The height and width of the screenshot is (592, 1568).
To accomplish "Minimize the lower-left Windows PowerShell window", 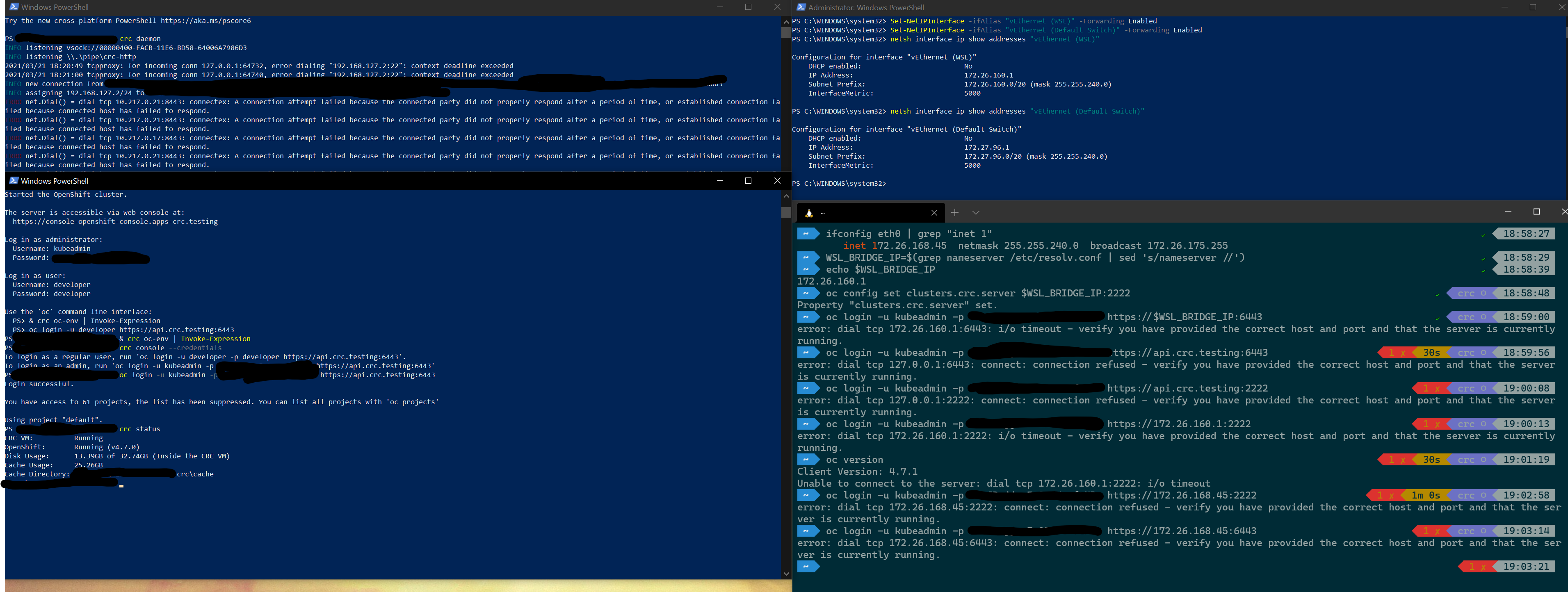I will [719, 181].
